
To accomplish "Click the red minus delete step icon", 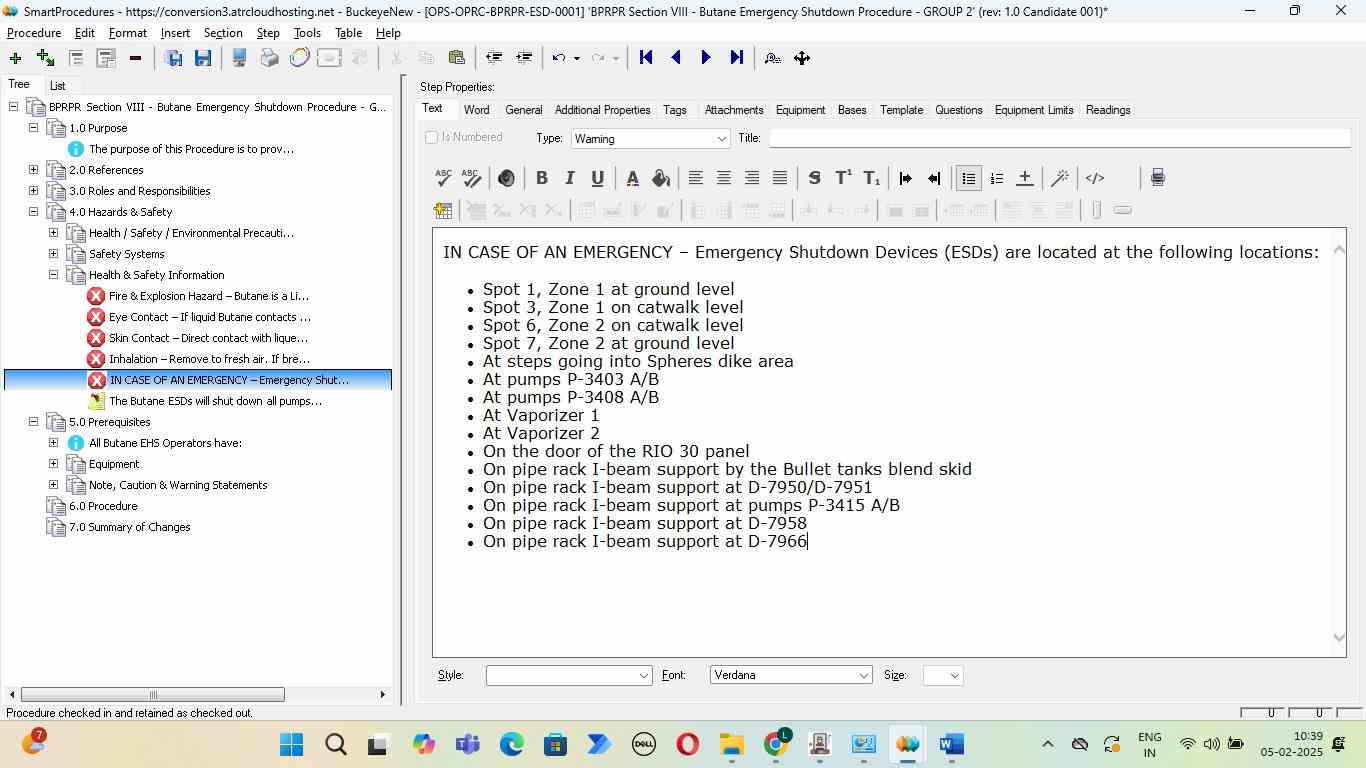I will tap(135, 58).
